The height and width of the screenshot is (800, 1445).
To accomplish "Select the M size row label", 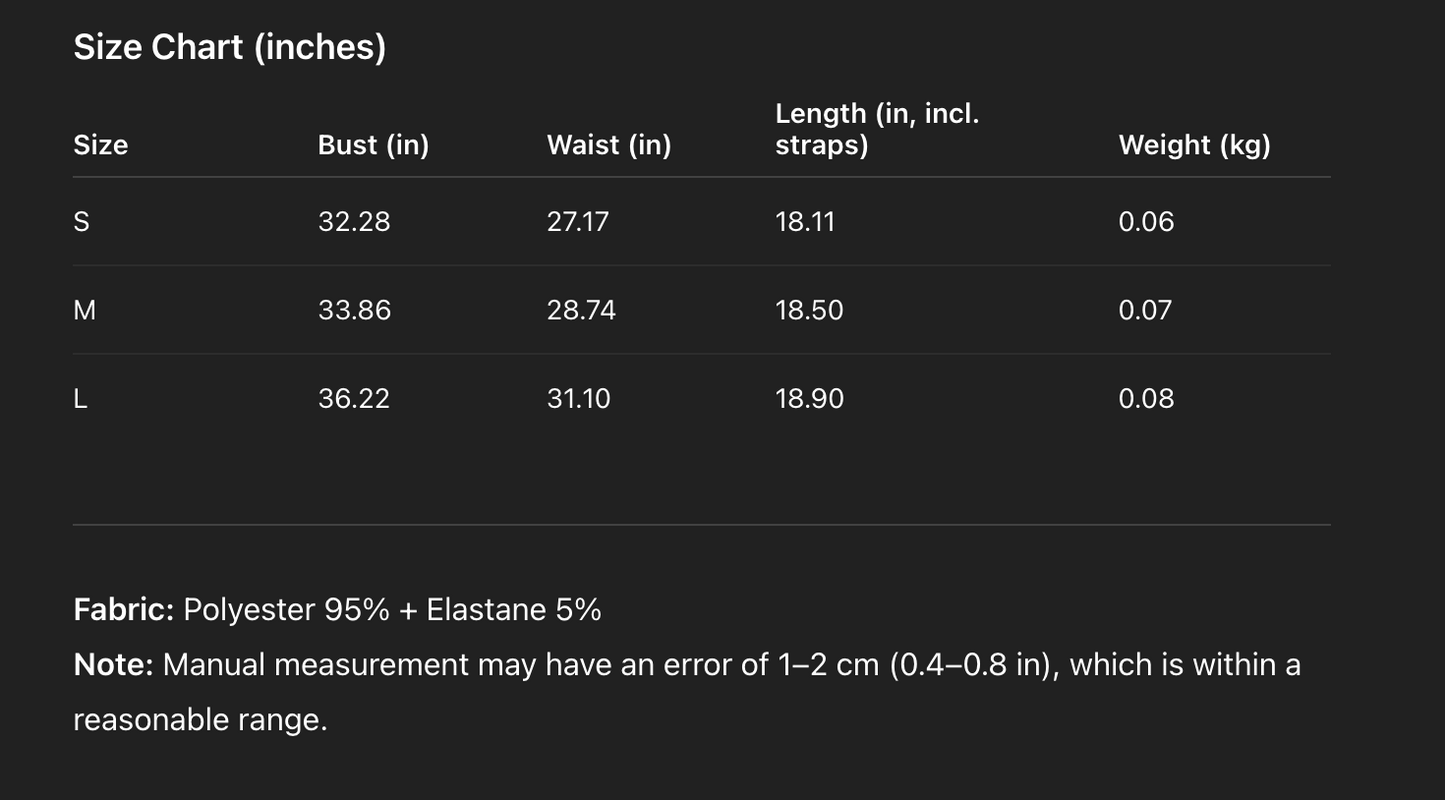I will (x=85, y=310).
